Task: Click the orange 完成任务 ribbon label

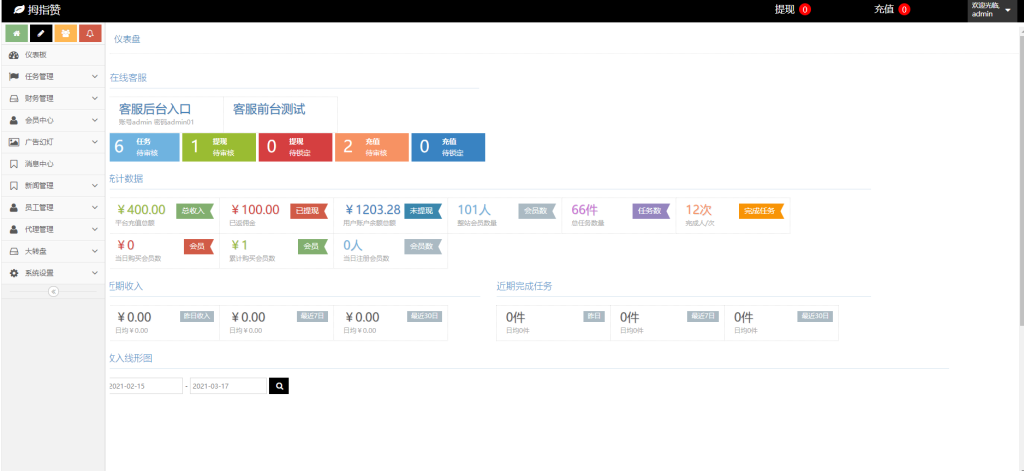Action: 761,211
